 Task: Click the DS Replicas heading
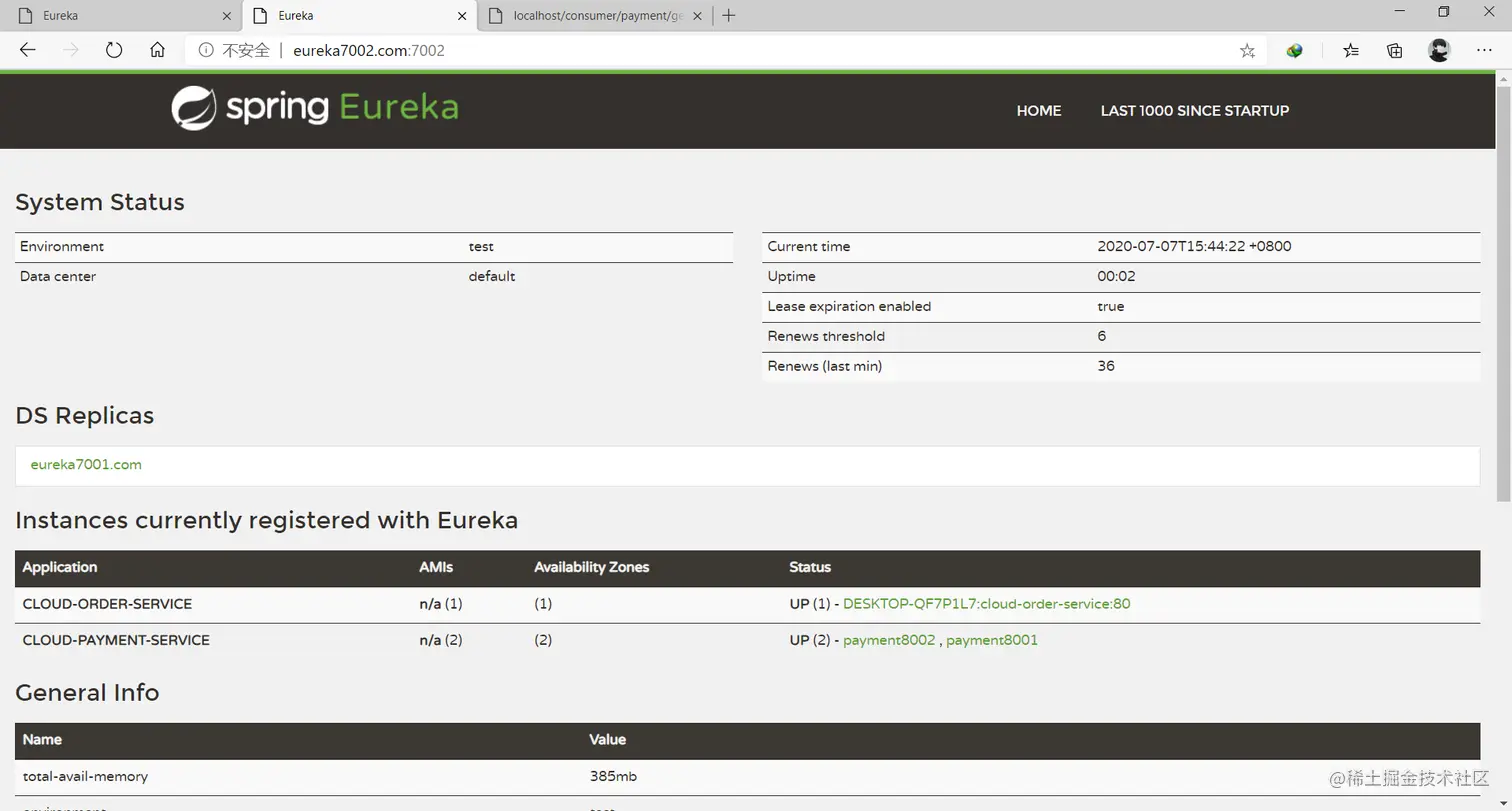(85, 415)
